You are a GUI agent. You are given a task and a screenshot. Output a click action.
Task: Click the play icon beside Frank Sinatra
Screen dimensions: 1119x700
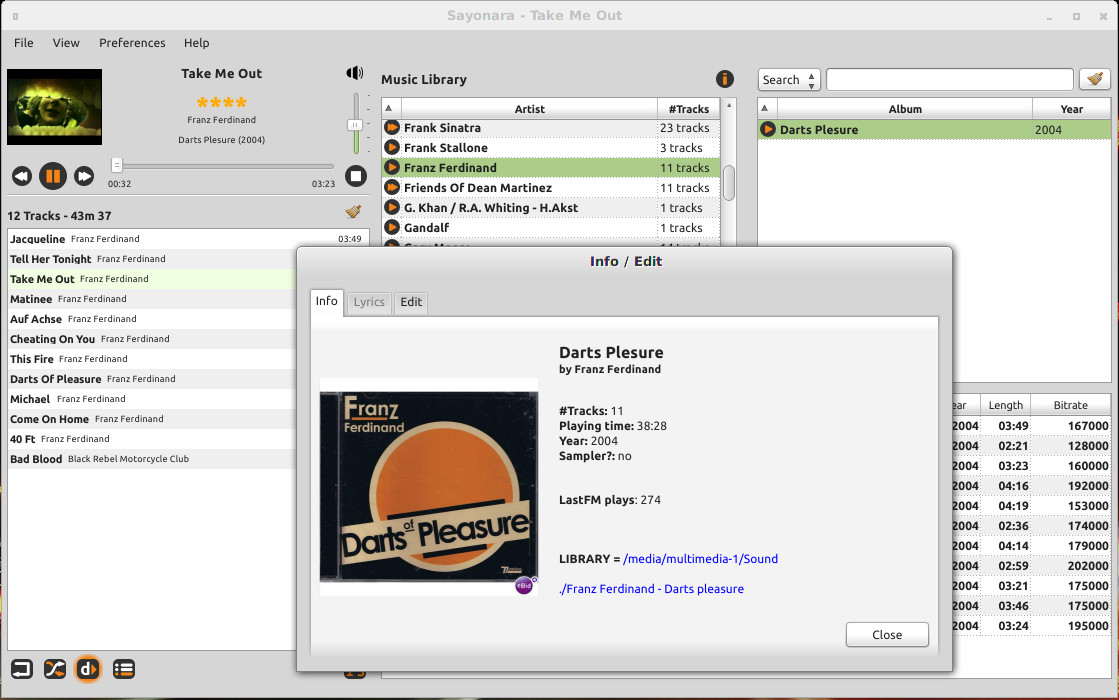pos(392,128)
